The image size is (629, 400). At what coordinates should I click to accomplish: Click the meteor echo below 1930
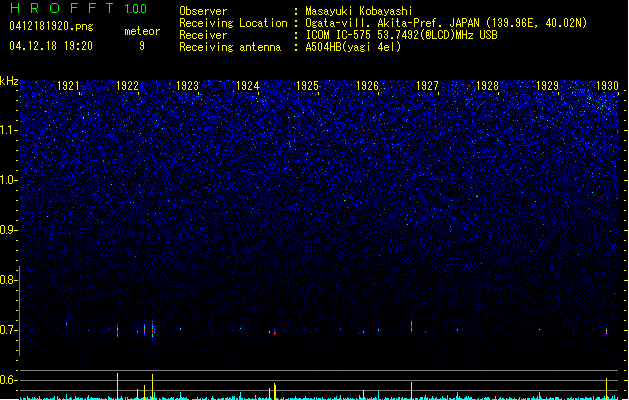click(x=607, y=331)
